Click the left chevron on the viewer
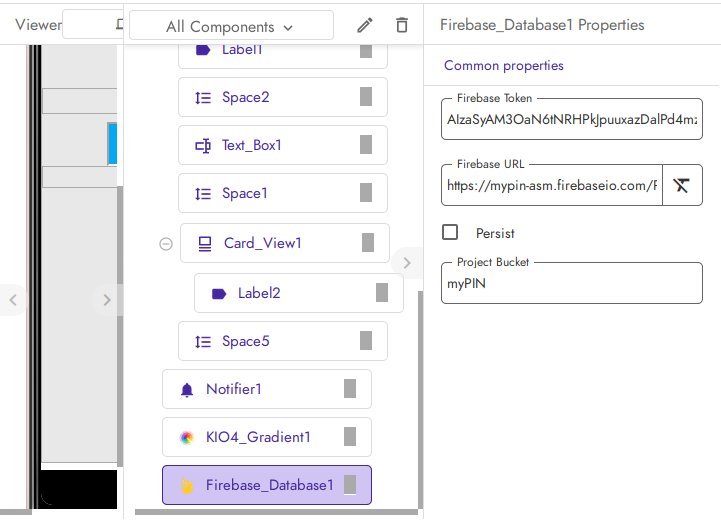The height and width of the screenshot is (520, 721). tap(12, 299)
